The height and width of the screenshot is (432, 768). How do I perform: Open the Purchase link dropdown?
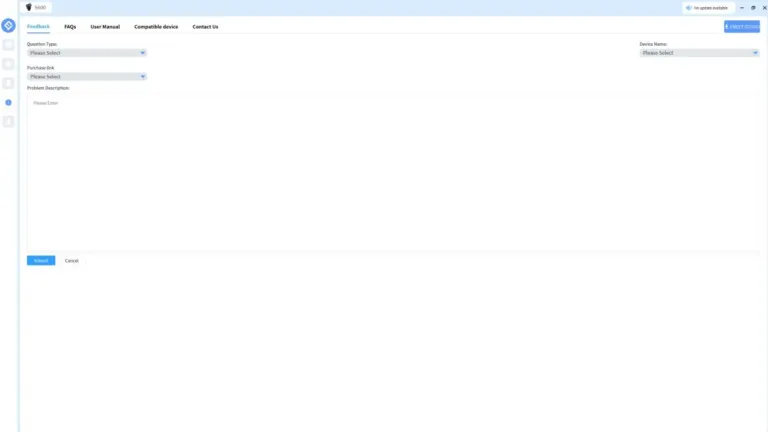87,76
